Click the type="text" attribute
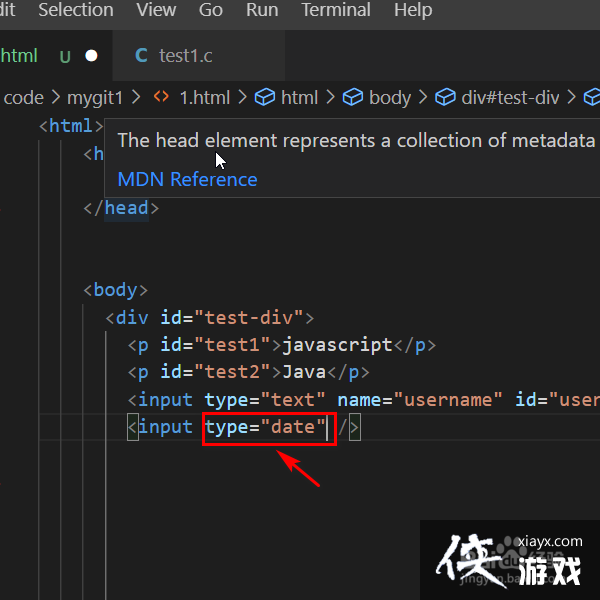This screenshot has height=600, width=600. coord(265,400)
